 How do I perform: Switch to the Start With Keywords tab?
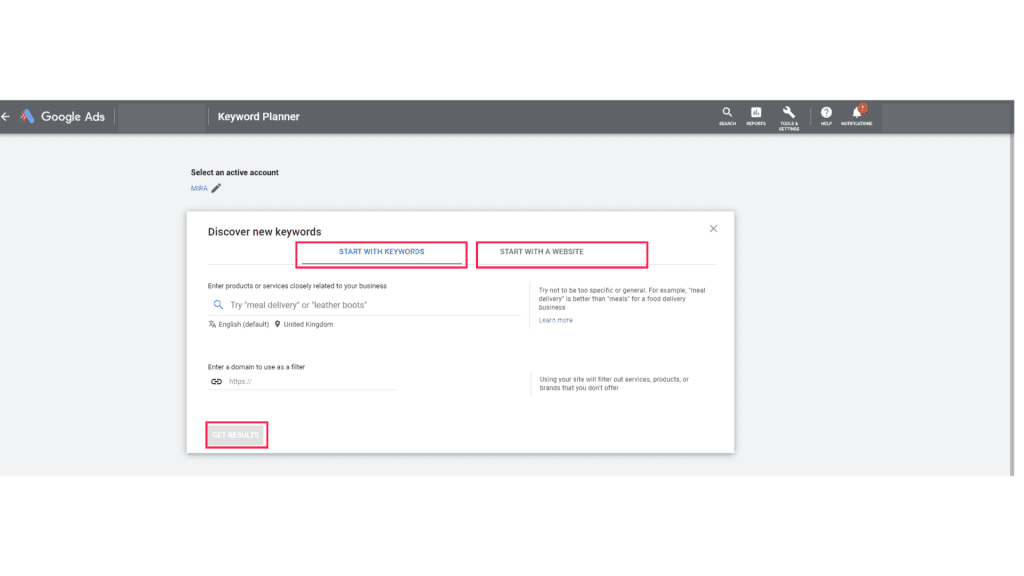(x=381, y=252)
